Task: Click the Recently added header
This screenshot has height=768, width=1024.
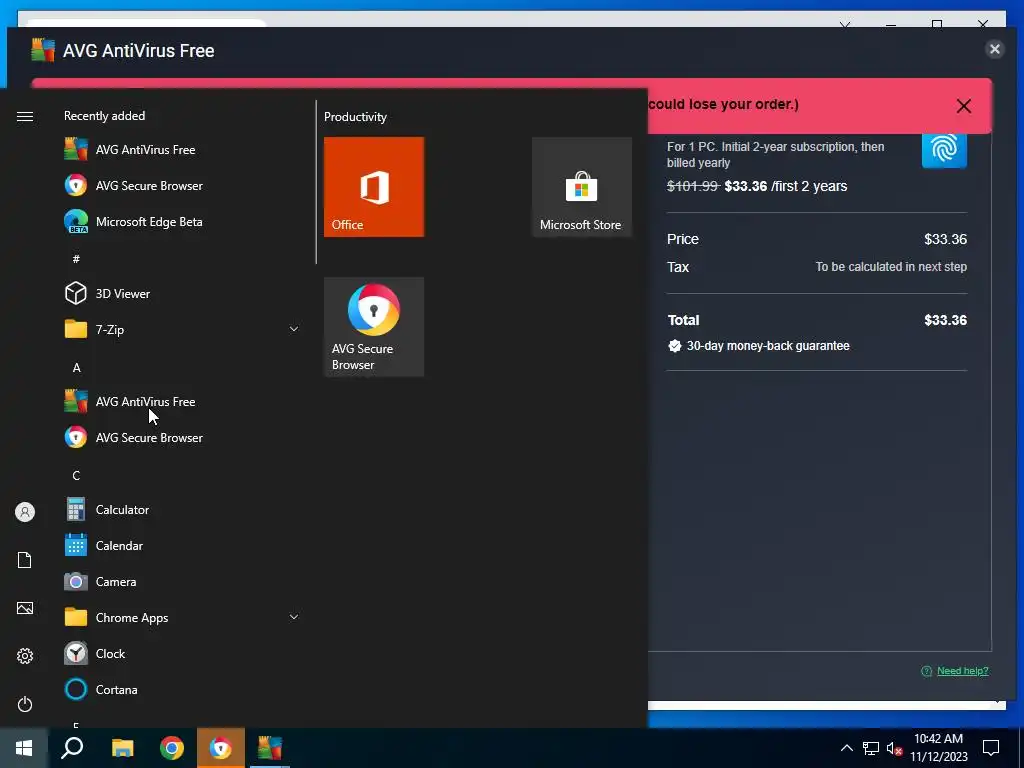Action: [104, 116]
